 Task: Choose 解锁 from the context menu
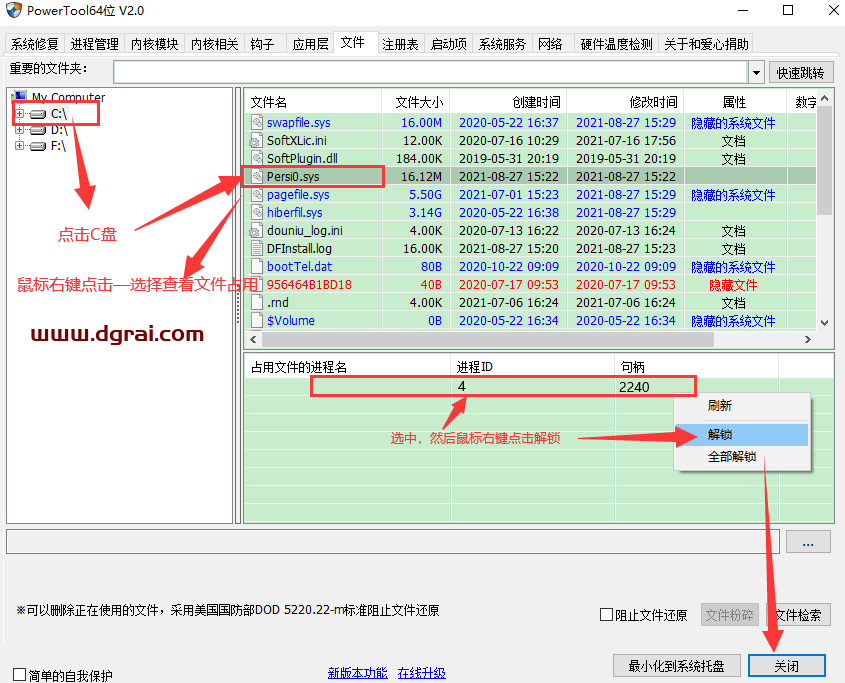pos(720,435)
